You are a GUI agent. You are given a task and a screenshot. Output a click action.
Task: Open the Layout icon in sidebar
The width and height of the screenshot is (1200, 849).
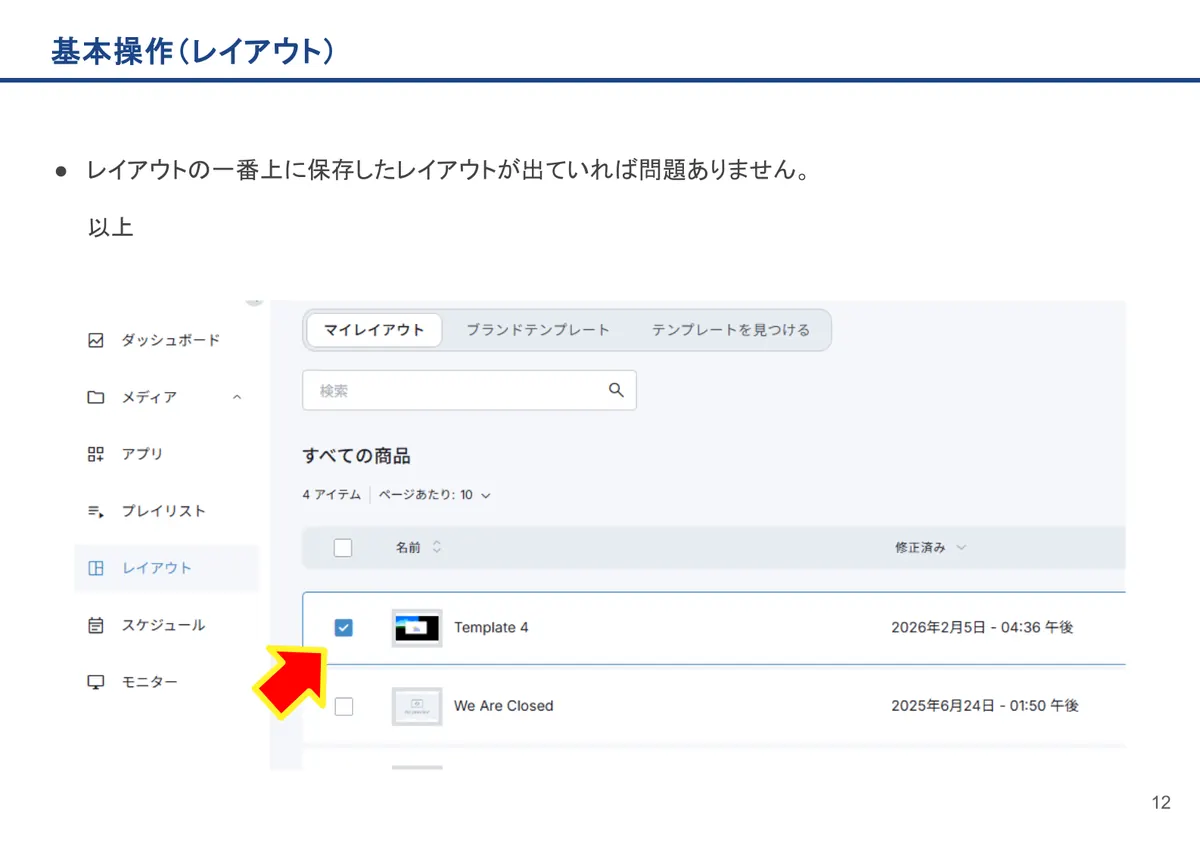tap(96, 568)
